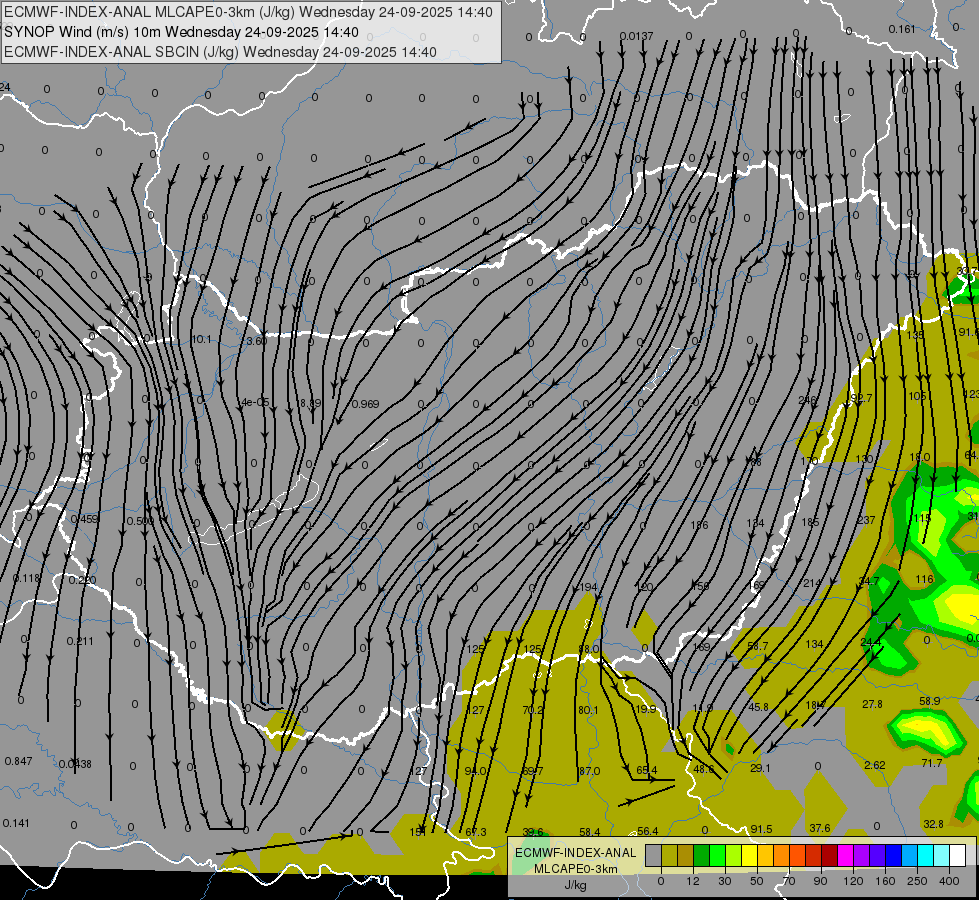The image size is (979, 900).
Task: Click the SBCIN title line in the header
Action: (x=220, y=52)
